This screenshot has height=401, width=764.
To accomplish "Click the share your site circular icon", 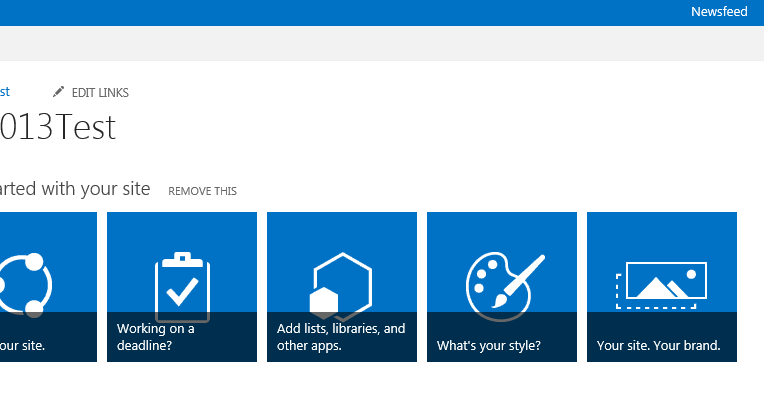I will (x=25, y=285).
